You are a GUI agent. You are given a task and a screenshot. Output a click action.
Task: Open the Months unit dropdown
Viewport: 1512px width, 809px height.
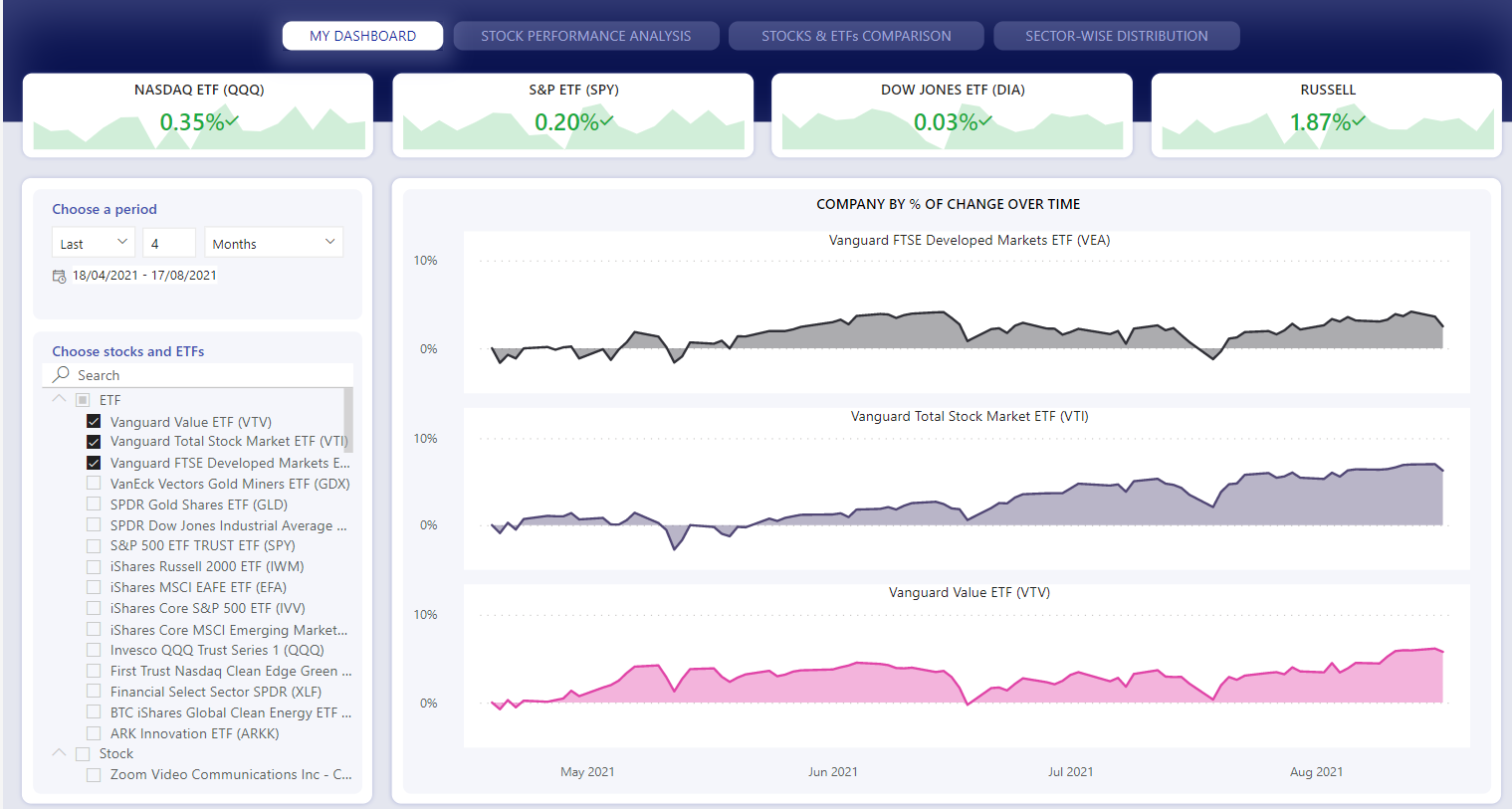coord(274,243)
